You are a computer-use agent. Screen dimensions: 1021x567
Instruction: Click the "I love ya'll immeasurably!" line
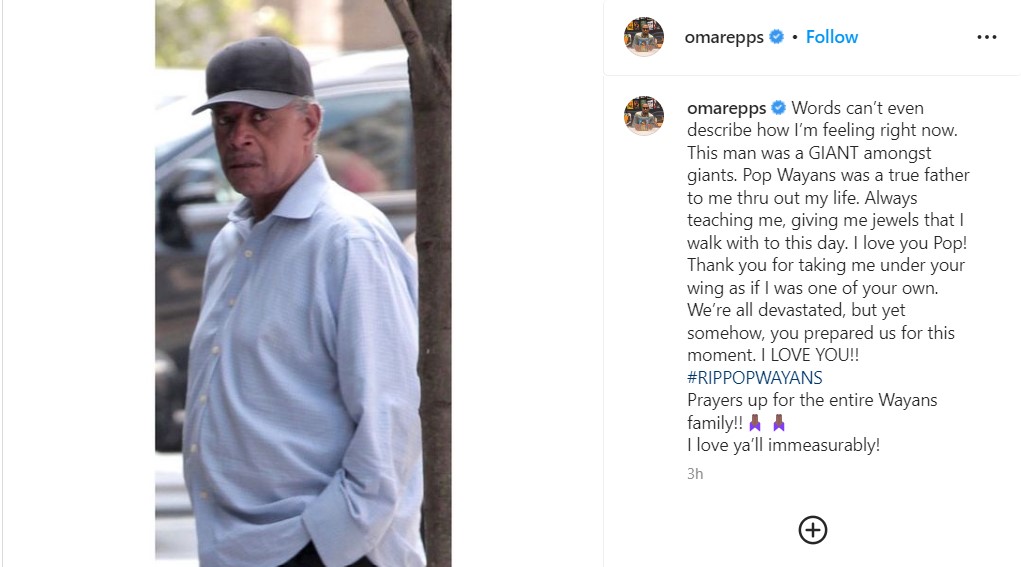pos(783,445)
